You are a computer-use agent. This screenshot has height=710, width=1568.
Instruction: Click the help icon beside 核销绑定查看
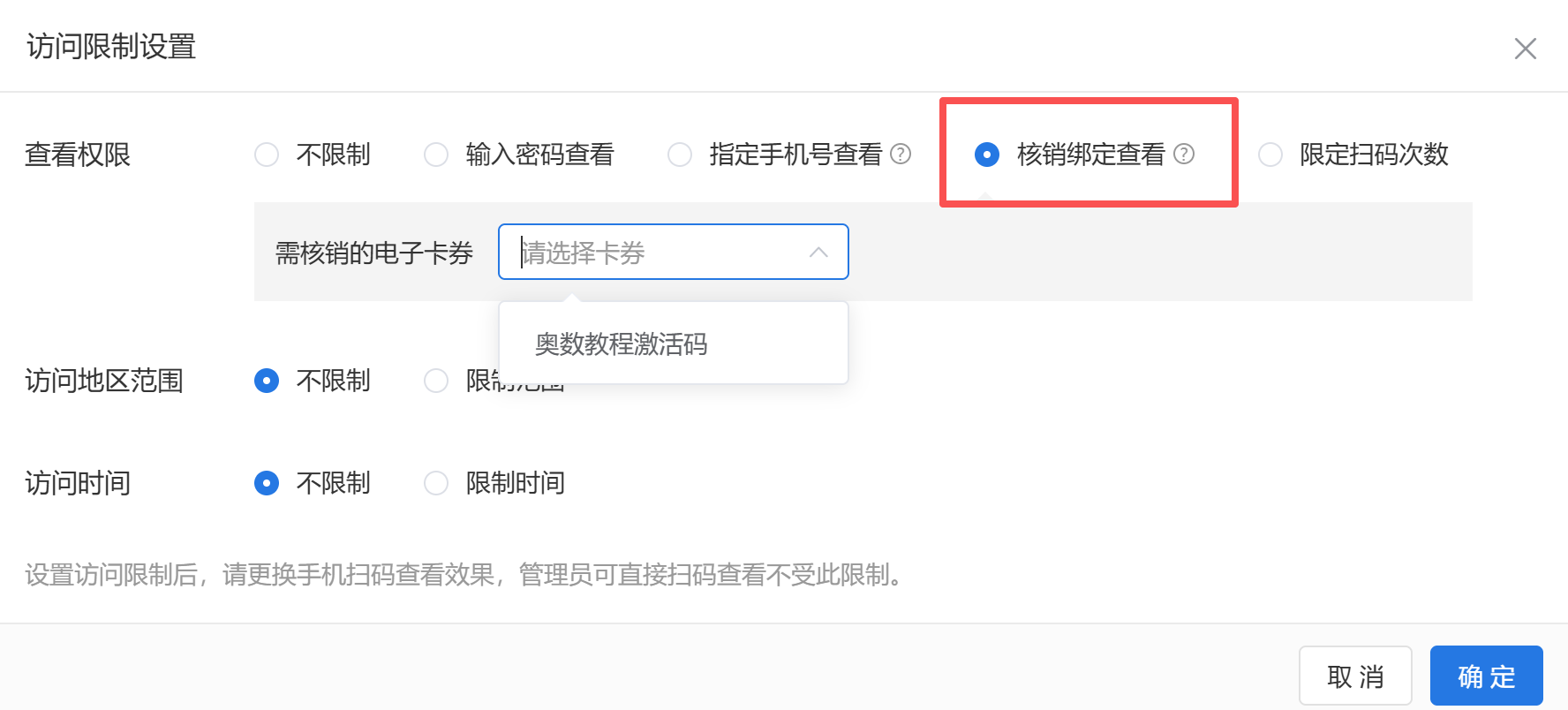coord(1184,155)
